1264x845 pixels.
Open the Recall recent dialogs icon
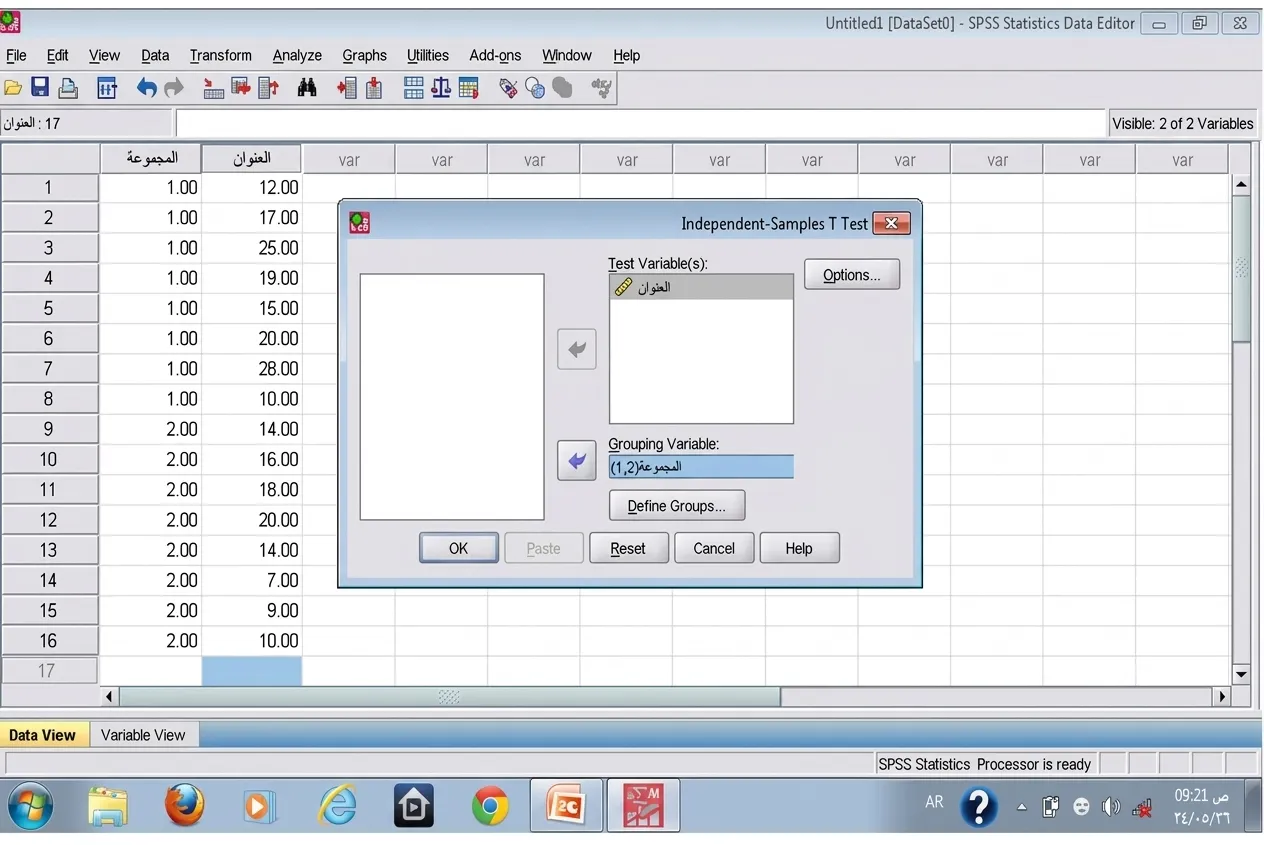(x=107, y=88)
